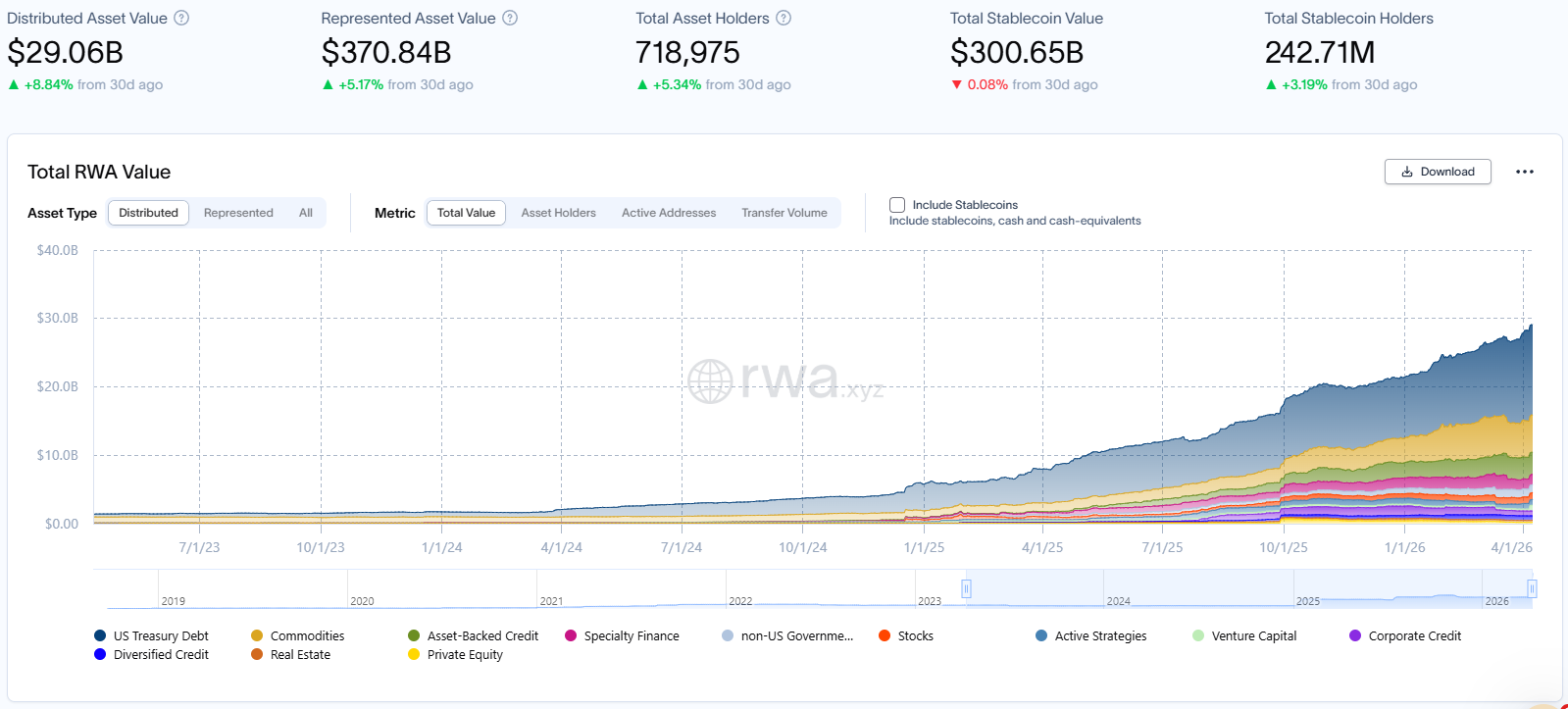Viewport: 1568px width, 709px height.
Task: Open the three-dot more options menu
Action: [1524, 172]
